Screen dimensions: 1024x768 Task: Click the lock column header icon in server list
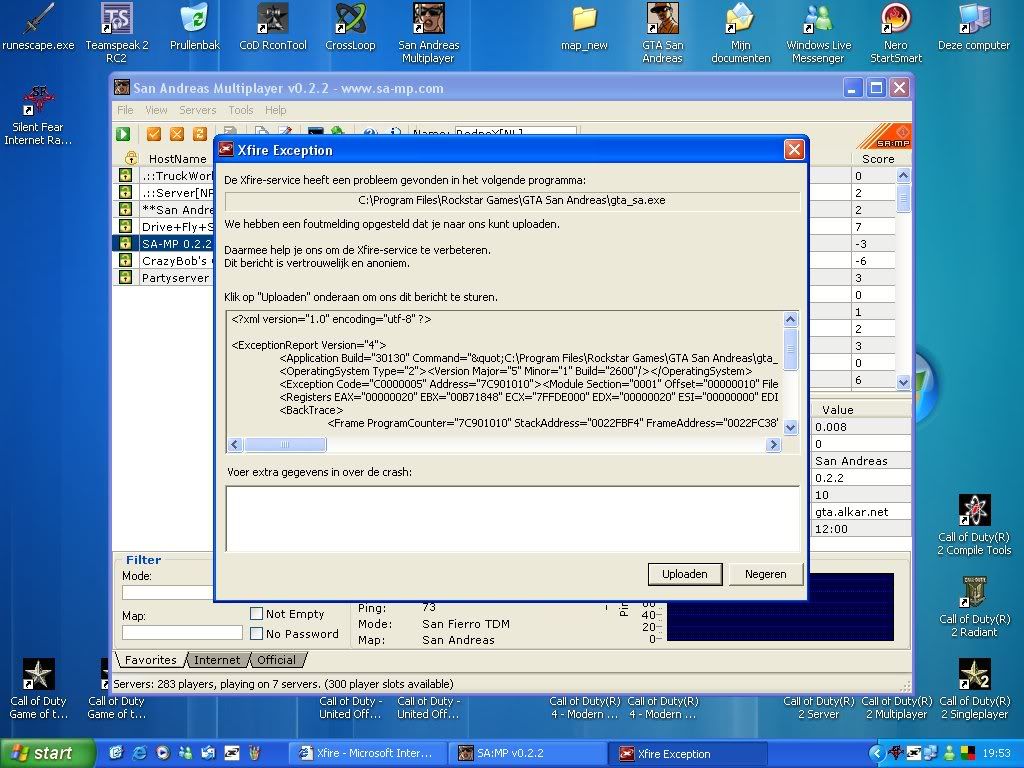pyautogui.click(x=131, y=158)
